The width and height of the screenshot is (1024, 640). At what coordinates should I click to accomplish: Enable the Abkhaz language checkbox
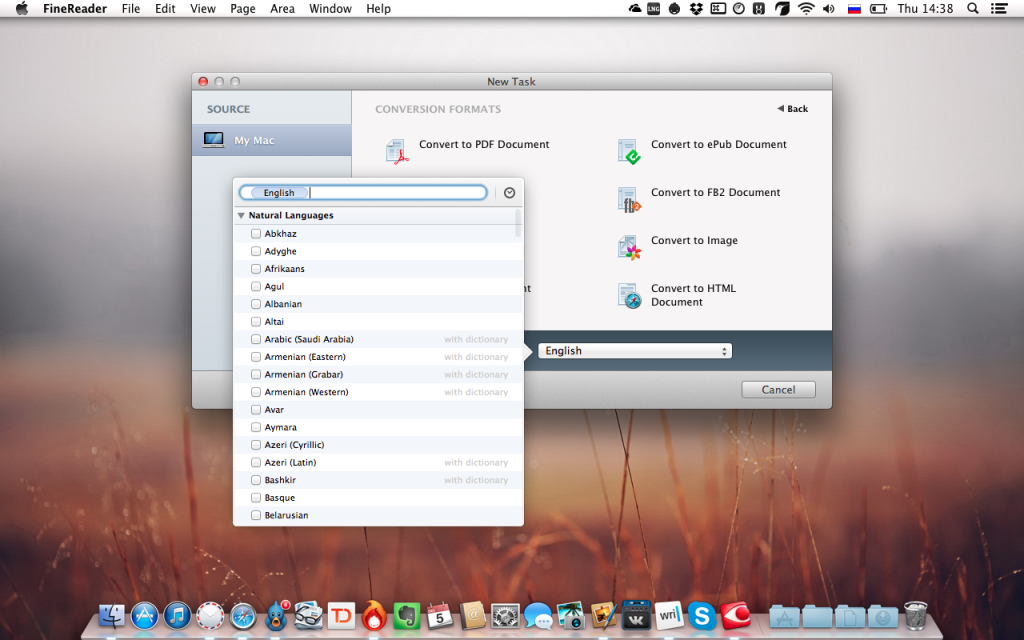coord(256,234)
